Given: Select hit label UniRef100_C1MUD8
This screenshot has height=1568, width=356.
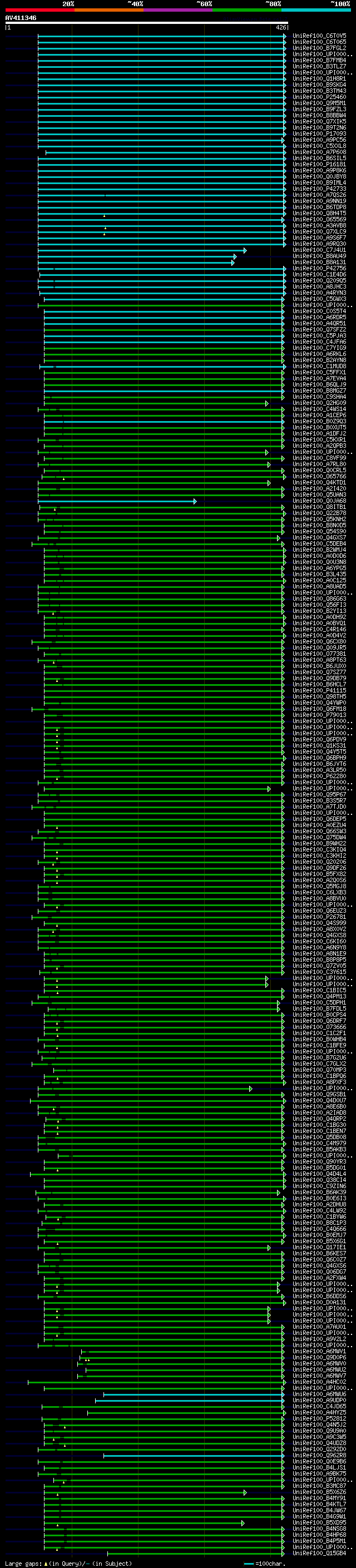Looking at the screenshot, I should click(319, 367).
